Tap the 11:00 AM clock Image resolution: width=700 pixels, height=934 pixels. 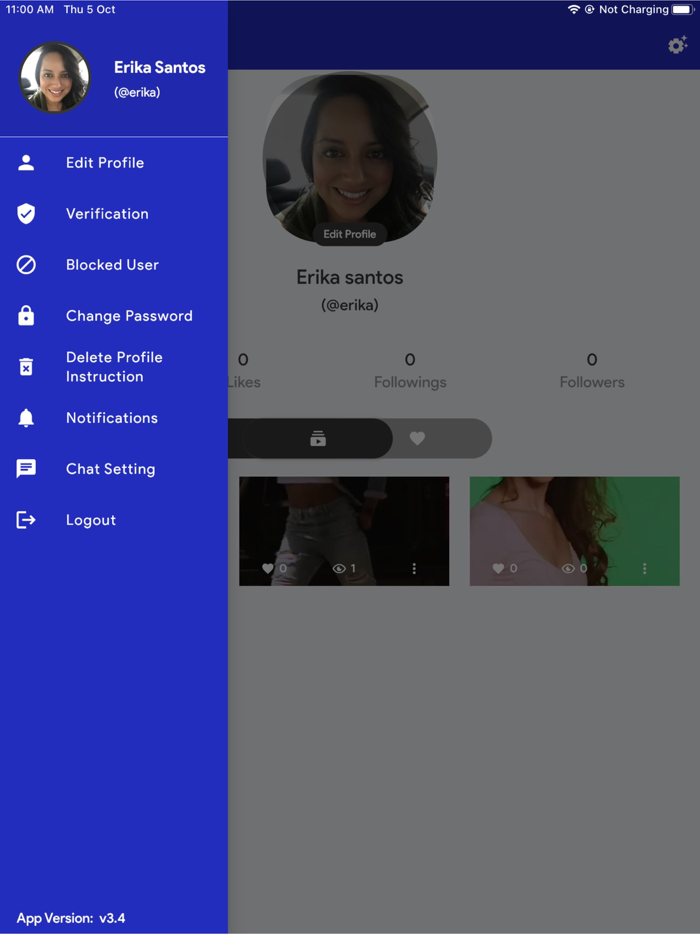(30, 10)
